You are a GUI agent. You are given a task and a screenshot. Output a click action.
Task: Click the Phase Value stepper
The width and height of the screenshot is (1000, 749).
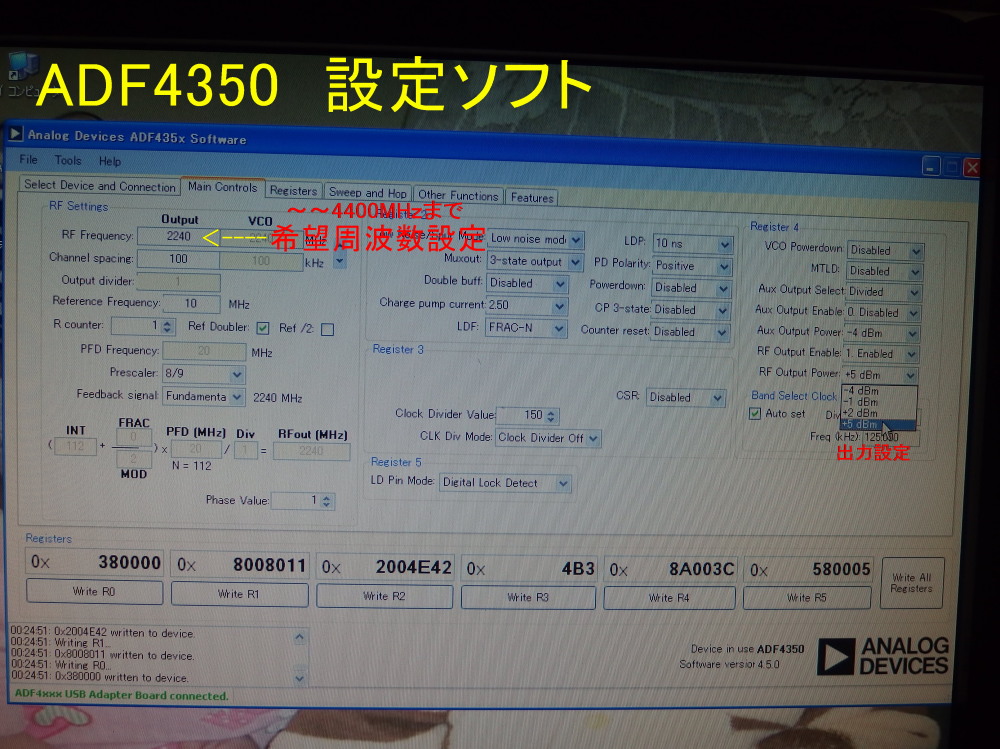tap(327, 501)
